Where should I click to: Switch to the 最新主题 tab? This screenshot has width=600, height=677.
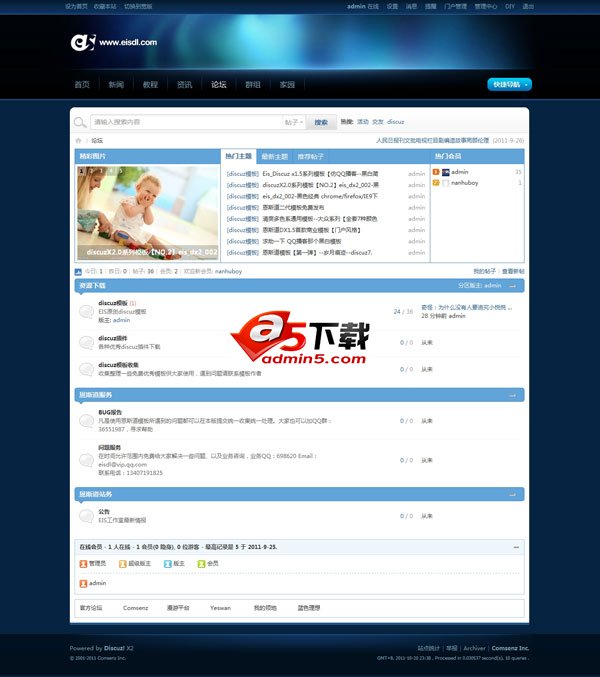[x=275, y=156]
